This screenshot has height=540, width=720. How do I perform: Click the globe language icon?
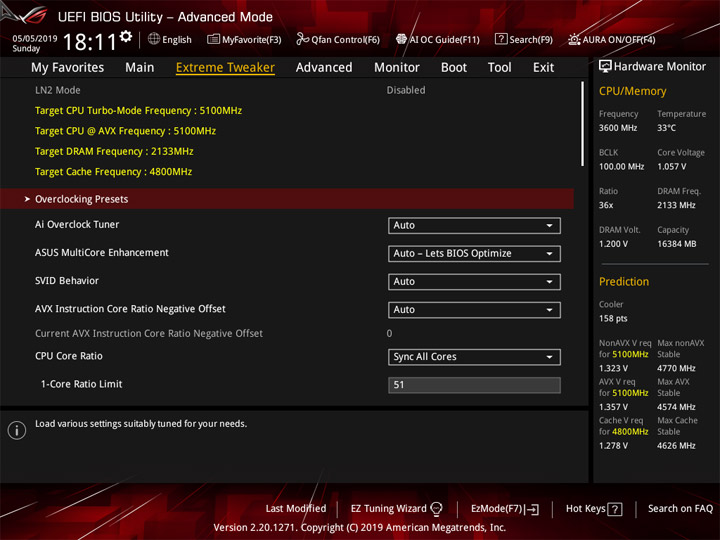tap(154, 39)
